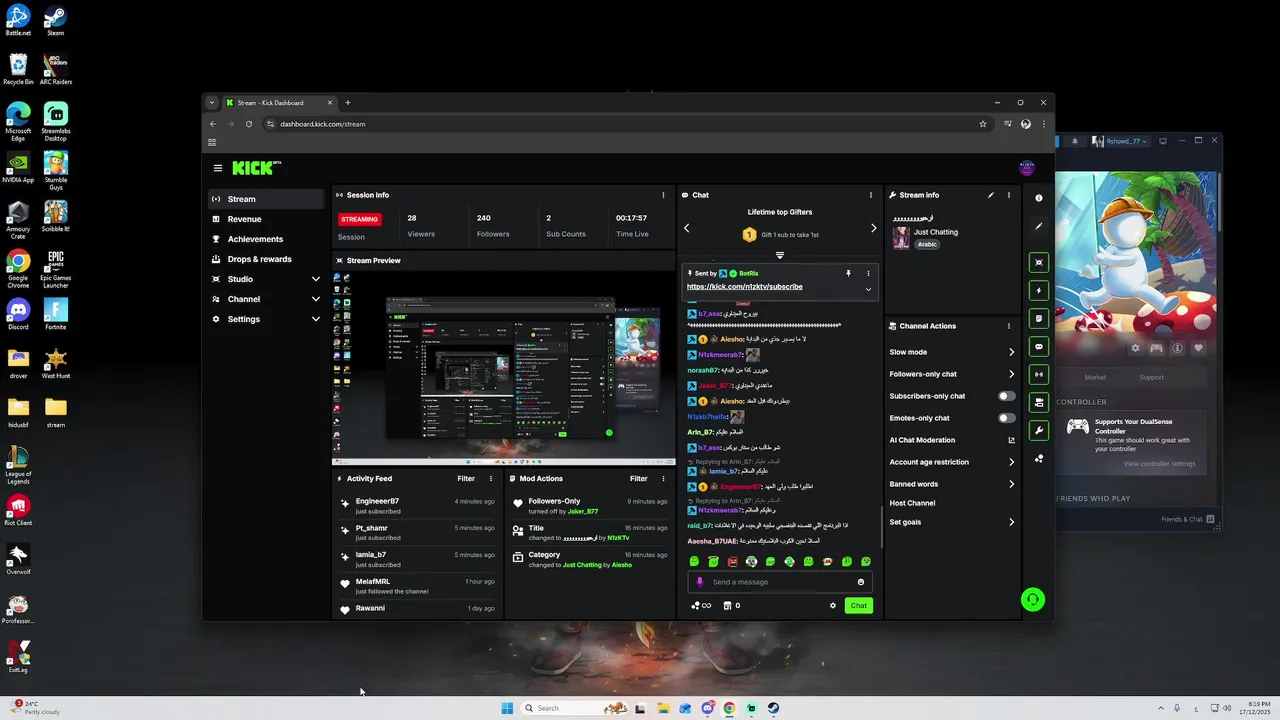This screenshot has width=1280, height=720.
Task: Click the Stream Preview thumbnail
Action: (x=504, y=366)
